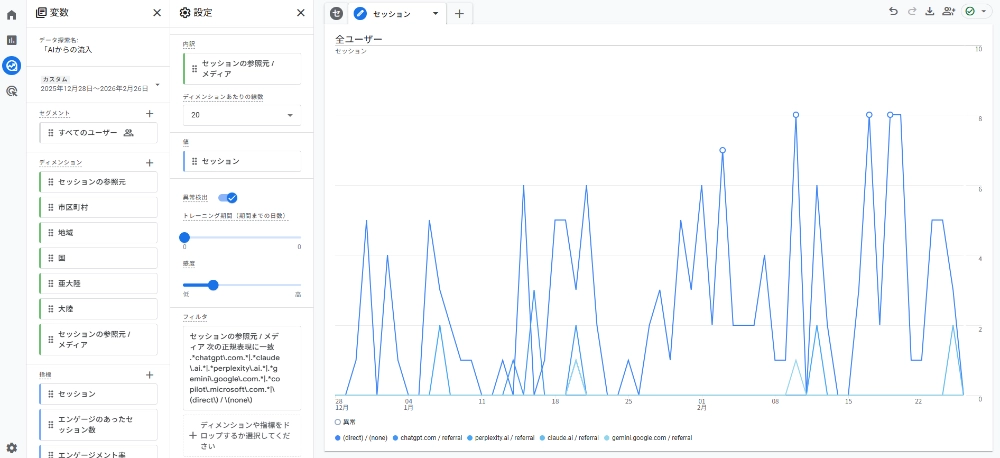The height and width of the screenshot is (458, 1000).
Task: Add a new tab with plus button
Action: click(x=459, y=14)
